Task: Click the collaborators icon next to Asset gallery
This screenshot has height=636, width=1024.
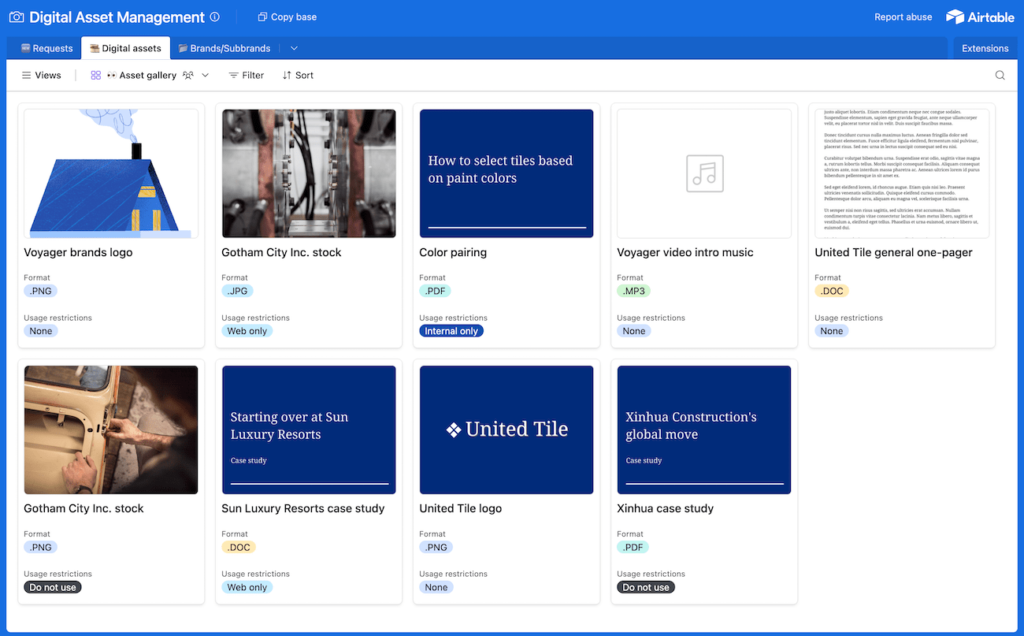Action: [187, 74]
